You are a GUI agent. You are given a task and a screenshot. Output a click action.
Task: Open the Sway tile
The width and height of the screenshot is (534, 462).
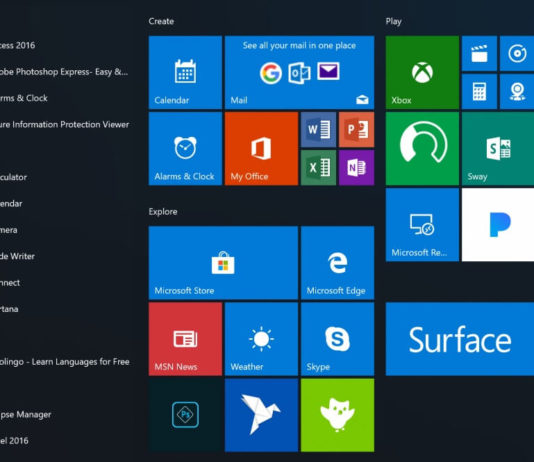click(x=498, y=149)
